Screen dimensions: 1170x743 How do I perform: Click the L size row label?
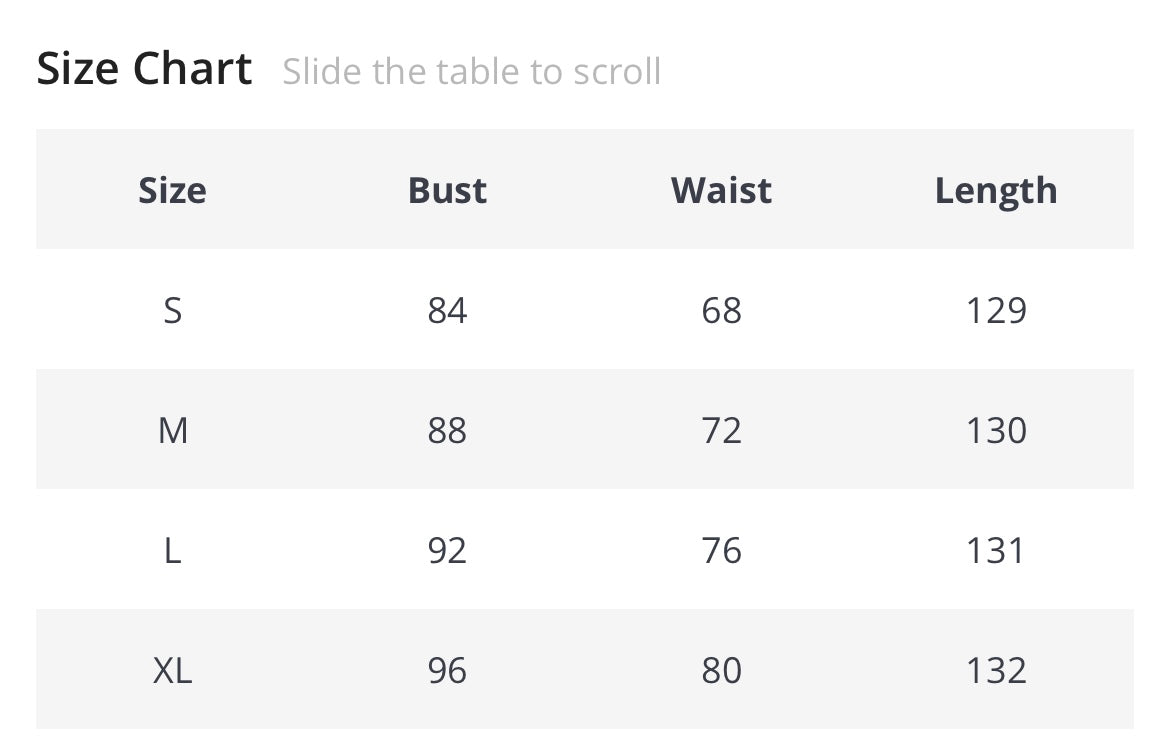tap(172, 551)
